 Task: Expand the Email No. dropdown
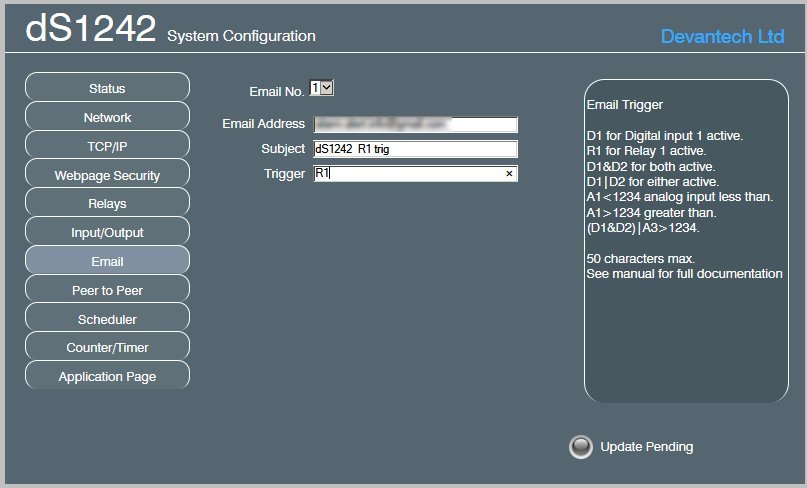pos(322,88)
